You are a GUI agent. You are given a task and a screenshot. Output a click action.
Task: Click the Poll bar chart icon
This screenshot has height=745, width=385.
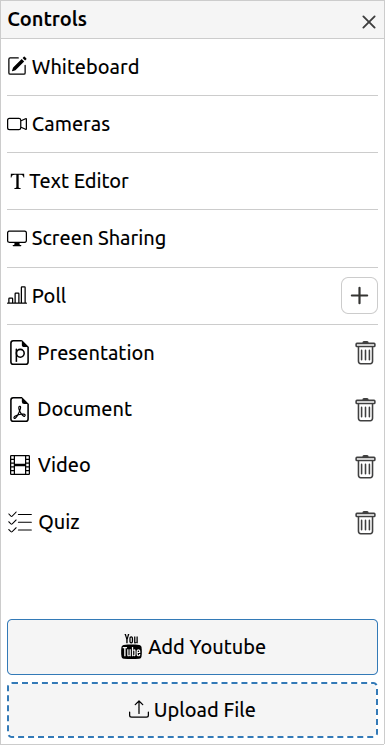[17, 296]
